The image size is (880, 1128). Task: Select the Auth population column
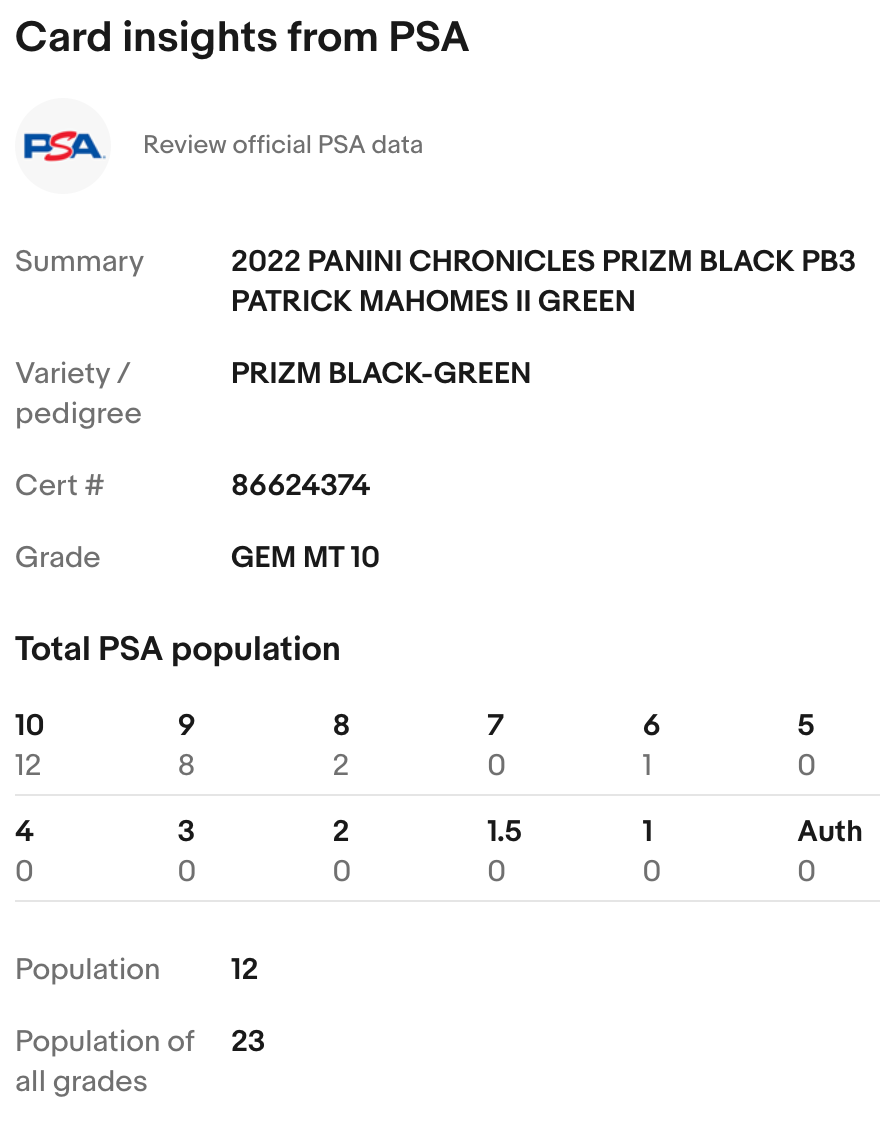(x=829, y=851)
